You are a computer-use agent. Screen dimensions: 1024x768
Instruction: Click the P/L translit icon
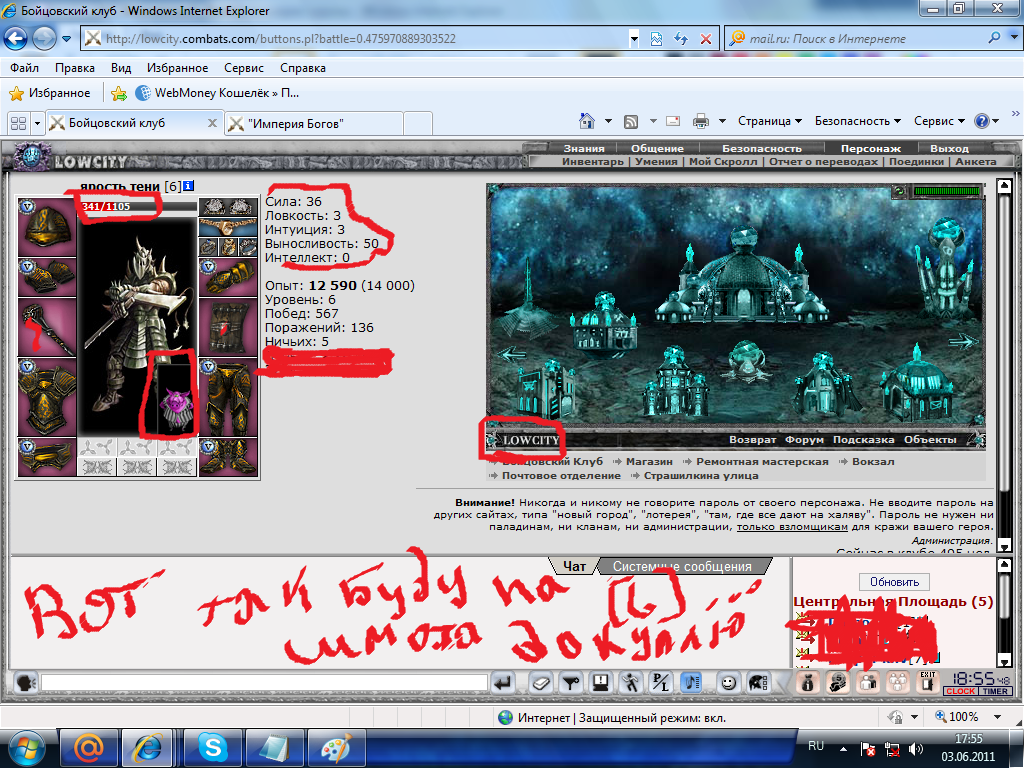click(x=661, y=683)
